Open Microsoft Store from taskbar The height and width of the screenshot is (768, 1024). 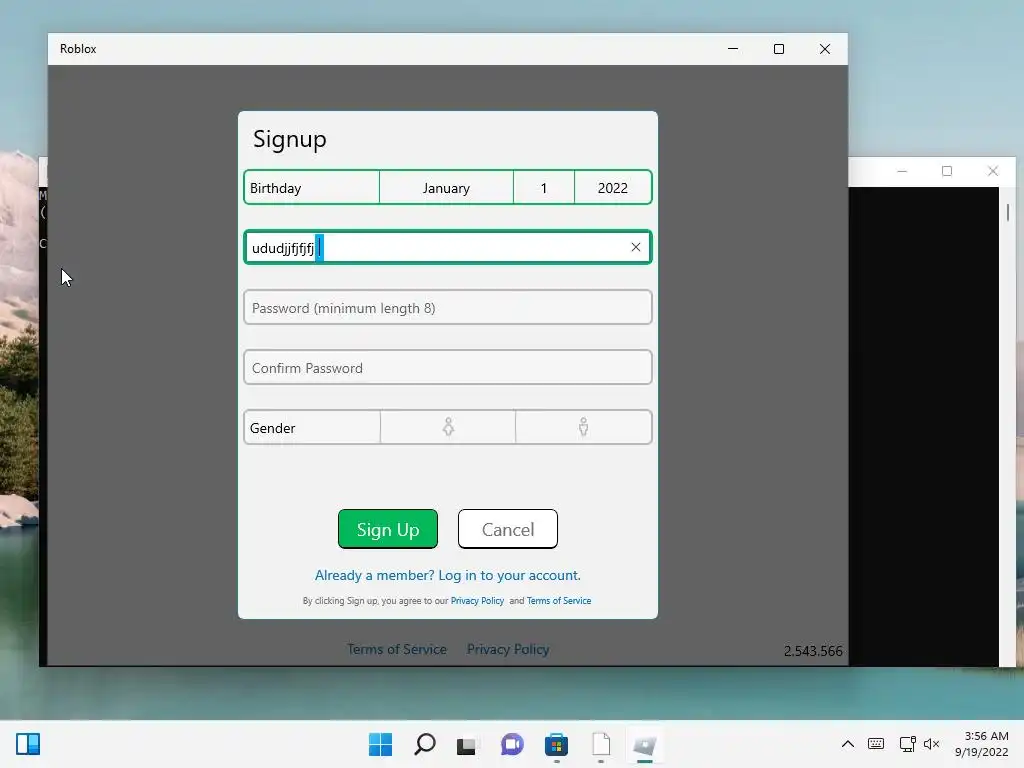click(x=556, y=744)
